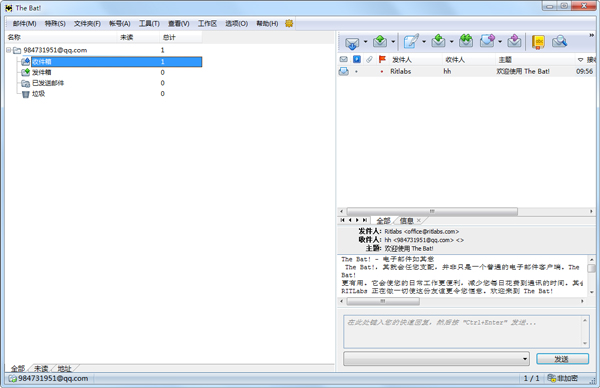Click the Reply envelope icon
This screenshot has height=388, width=600.
coord(438,41)
